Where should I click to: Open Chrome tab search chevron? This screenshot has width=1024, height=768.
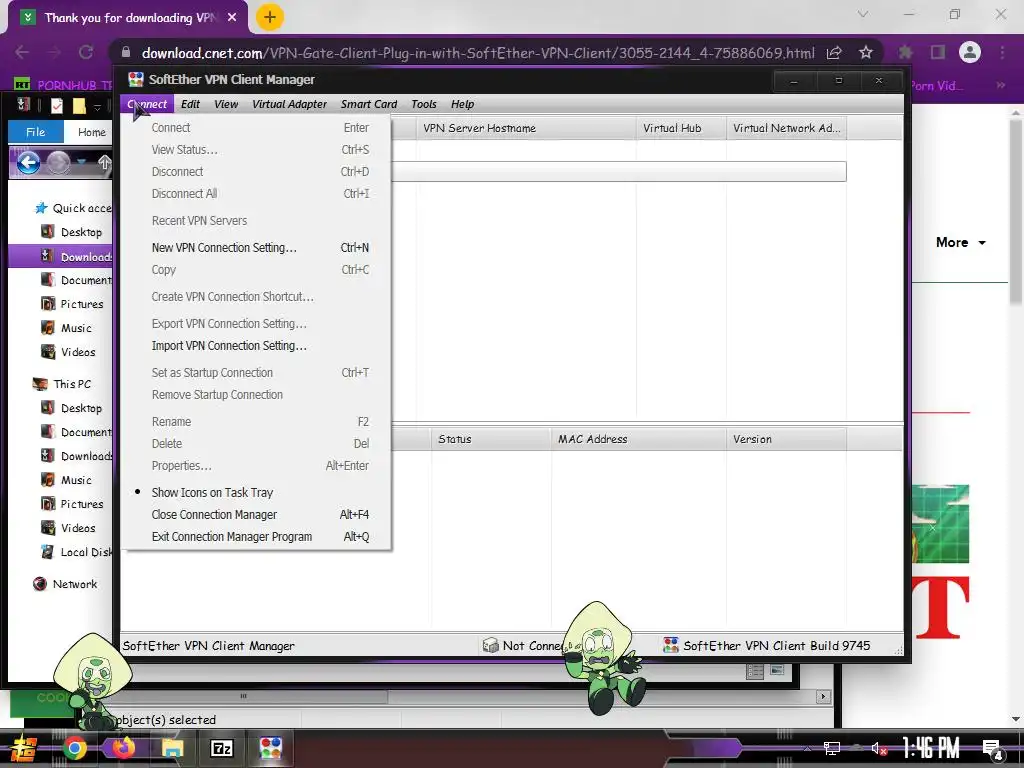tap(863, 14)
